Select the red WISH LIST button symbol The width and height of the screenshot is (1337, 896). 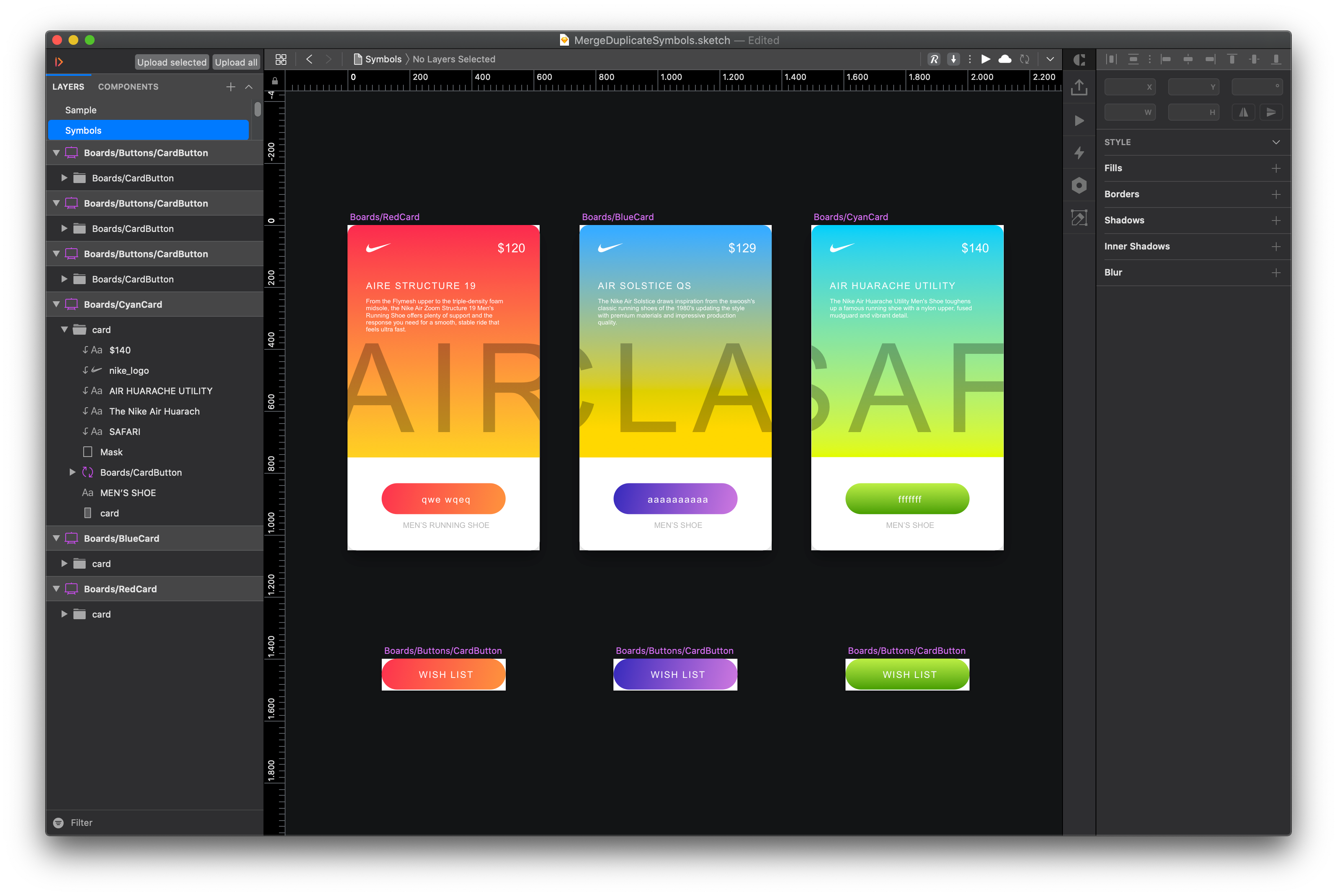tap(444, 675)
